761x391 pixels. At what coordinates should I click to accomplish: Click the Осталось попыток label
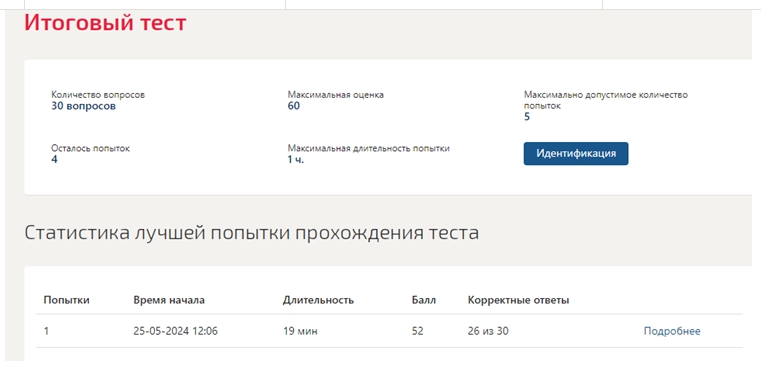click(90, 148)
